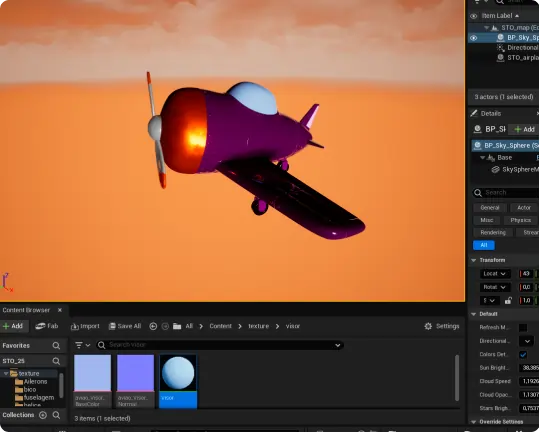The image size is (540, 432).
Task: Click the Import asset button
Action: click(85, 326)
